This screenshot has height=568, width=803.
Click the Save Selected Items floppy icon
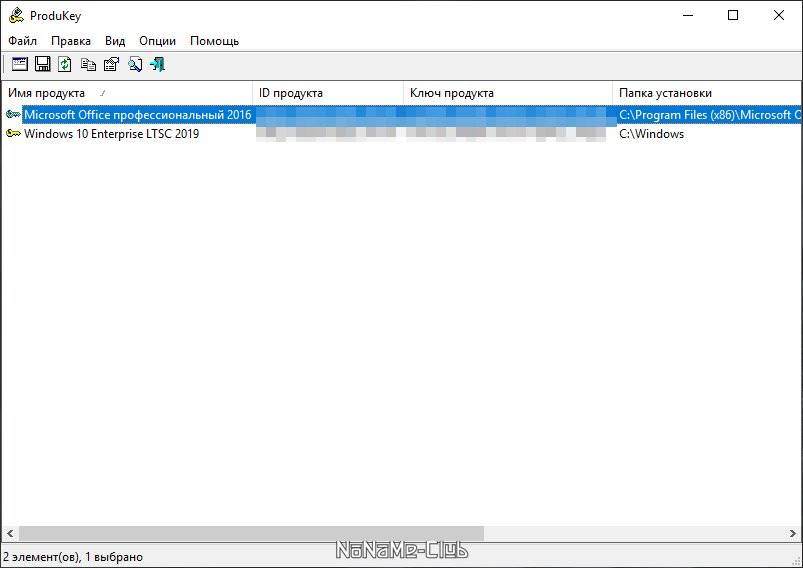click(x=43, y=64)
